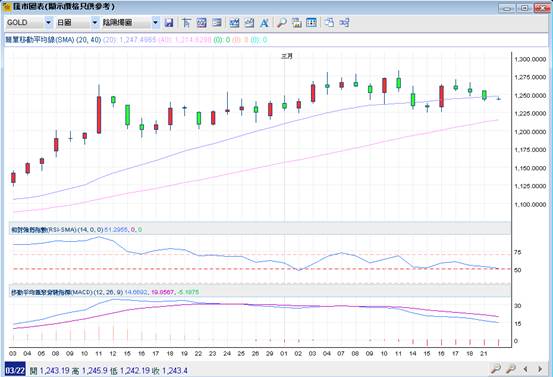Click the save floppy disk icon
The image size is (553, 377).
click(x=169, y=23)
